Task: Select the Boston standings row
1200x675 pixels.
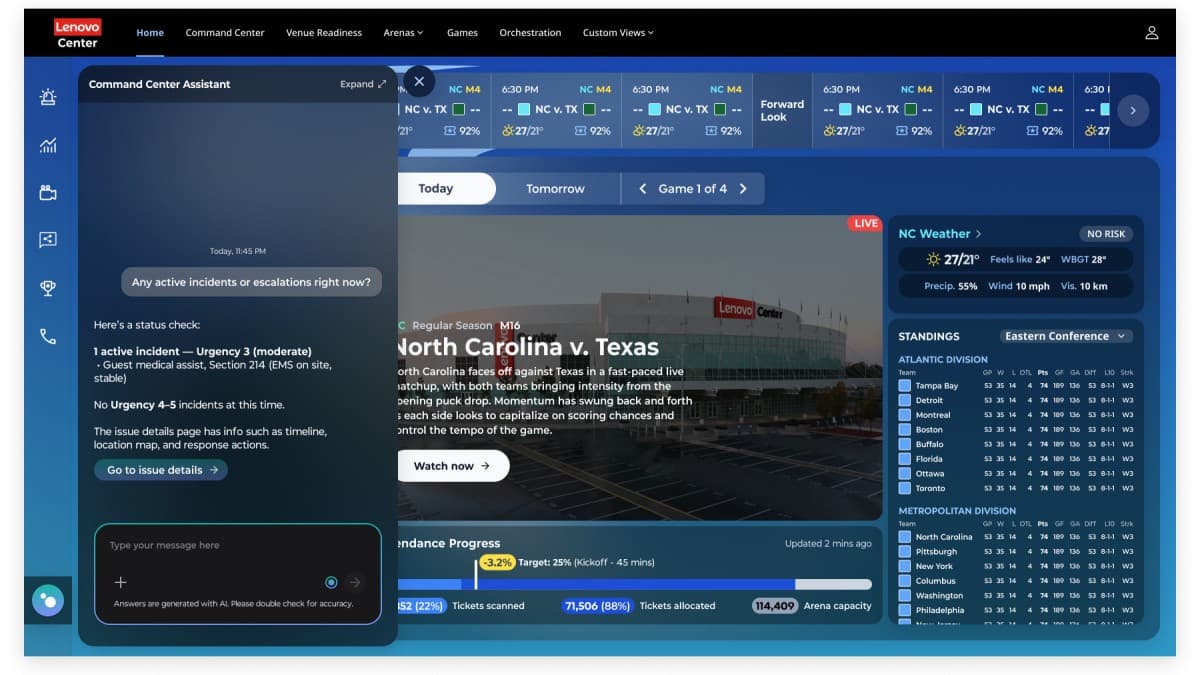Action: 1016,430
